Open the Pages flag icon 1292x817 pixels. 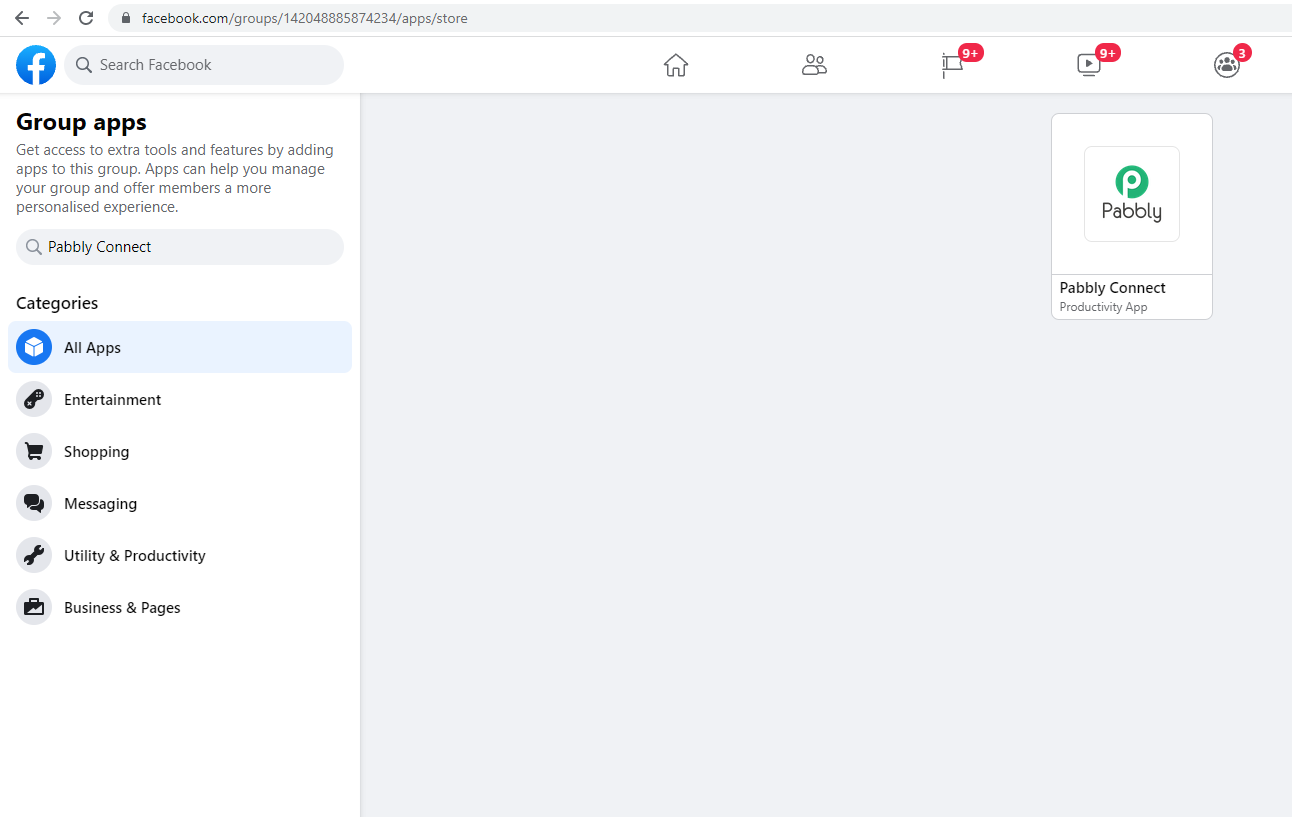[952, 66]
